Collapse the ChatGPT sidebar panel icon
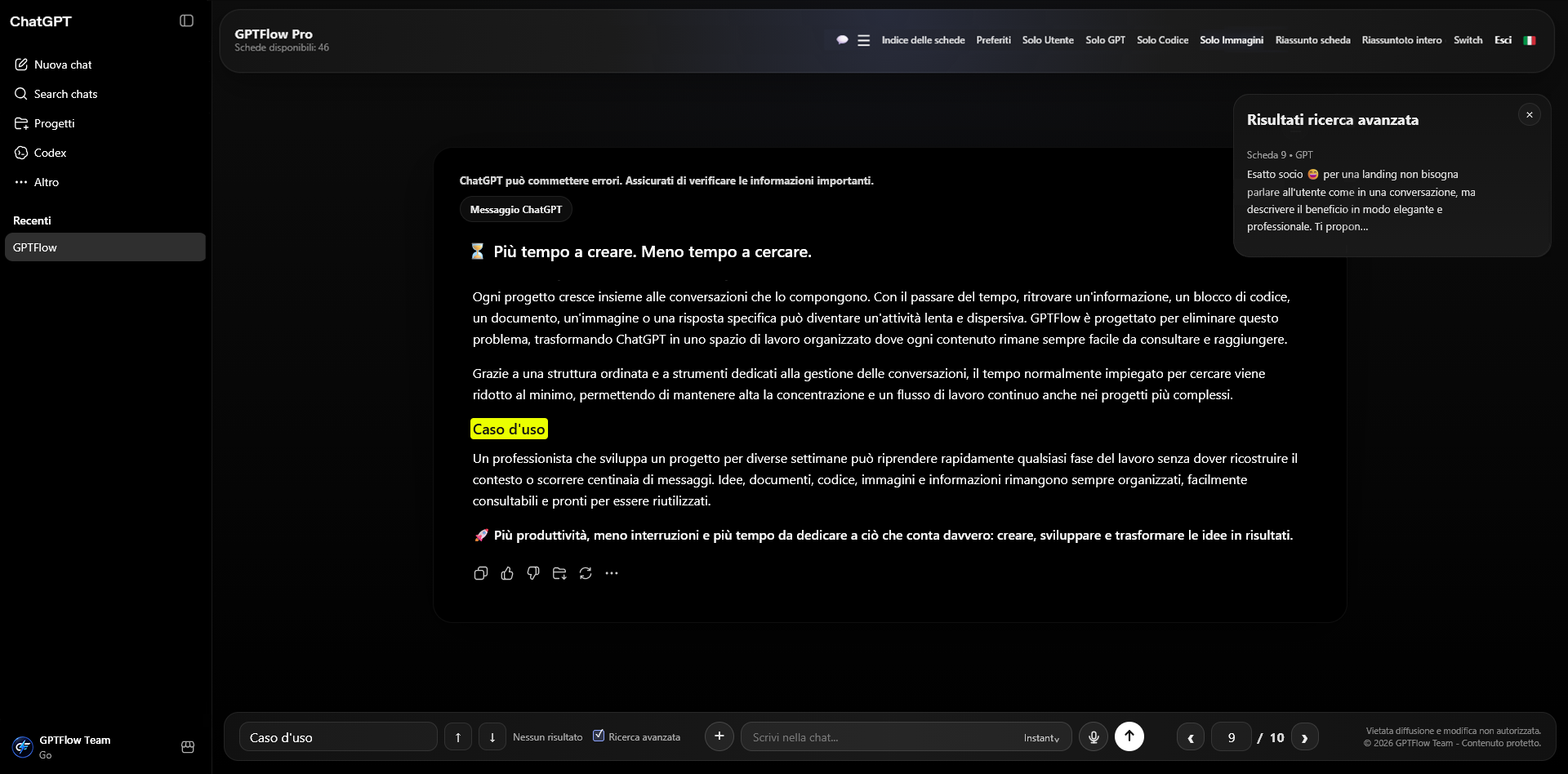1568x774 pixels. 186,20
